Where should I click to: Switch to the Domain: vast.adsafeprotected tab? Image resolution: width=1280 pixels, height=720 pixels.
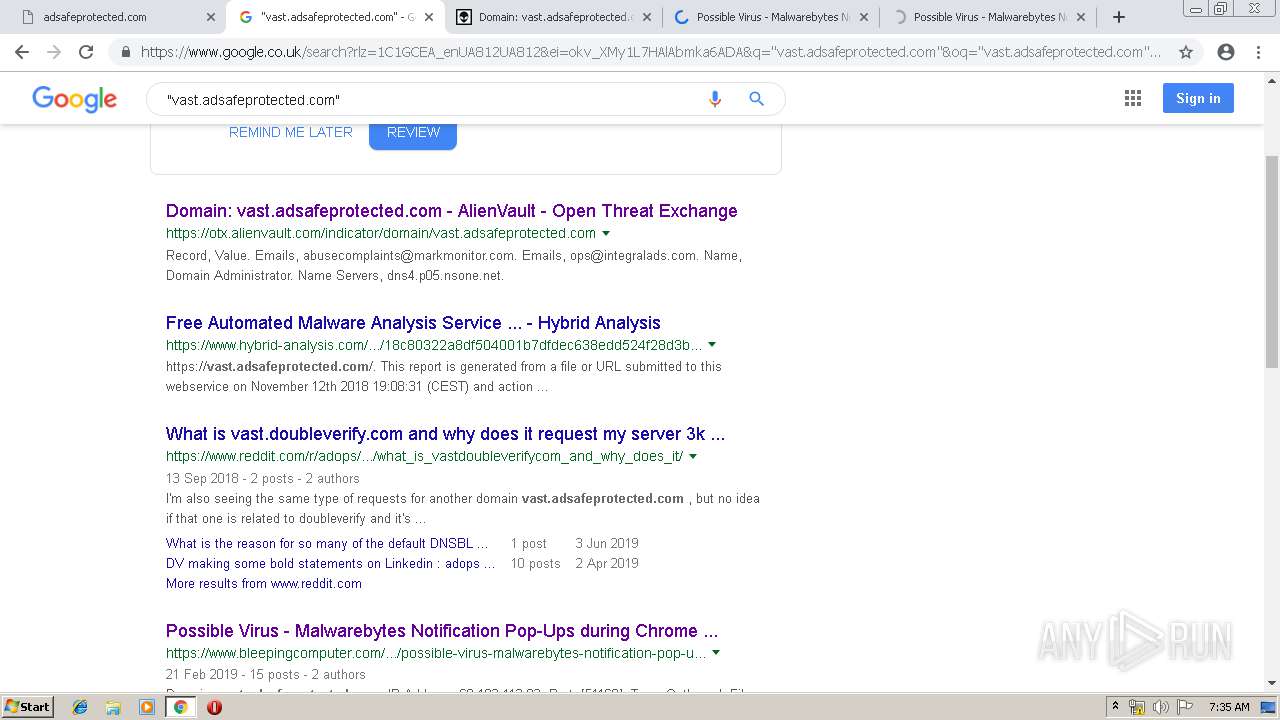[x=554, y=17]
